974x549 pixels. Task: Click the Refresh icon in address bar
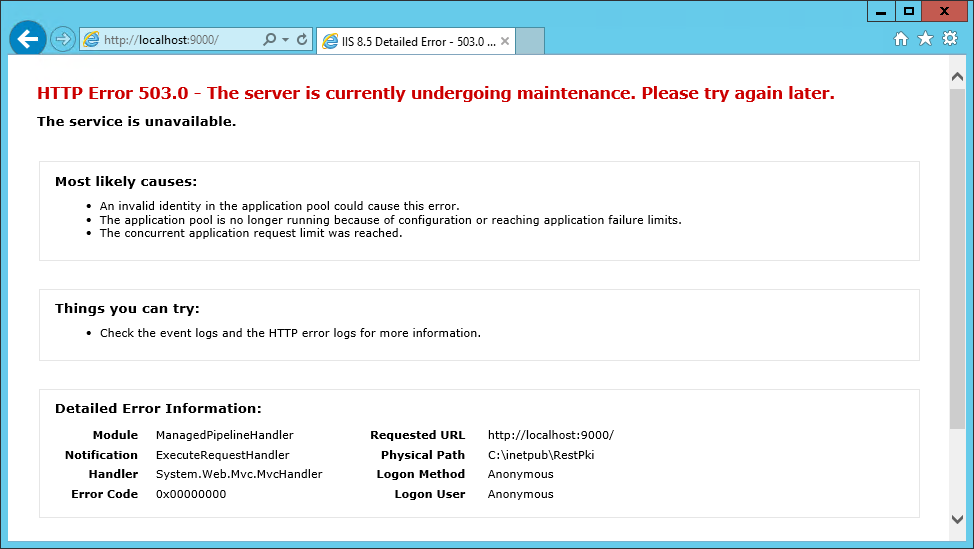[x=302, y=40]
